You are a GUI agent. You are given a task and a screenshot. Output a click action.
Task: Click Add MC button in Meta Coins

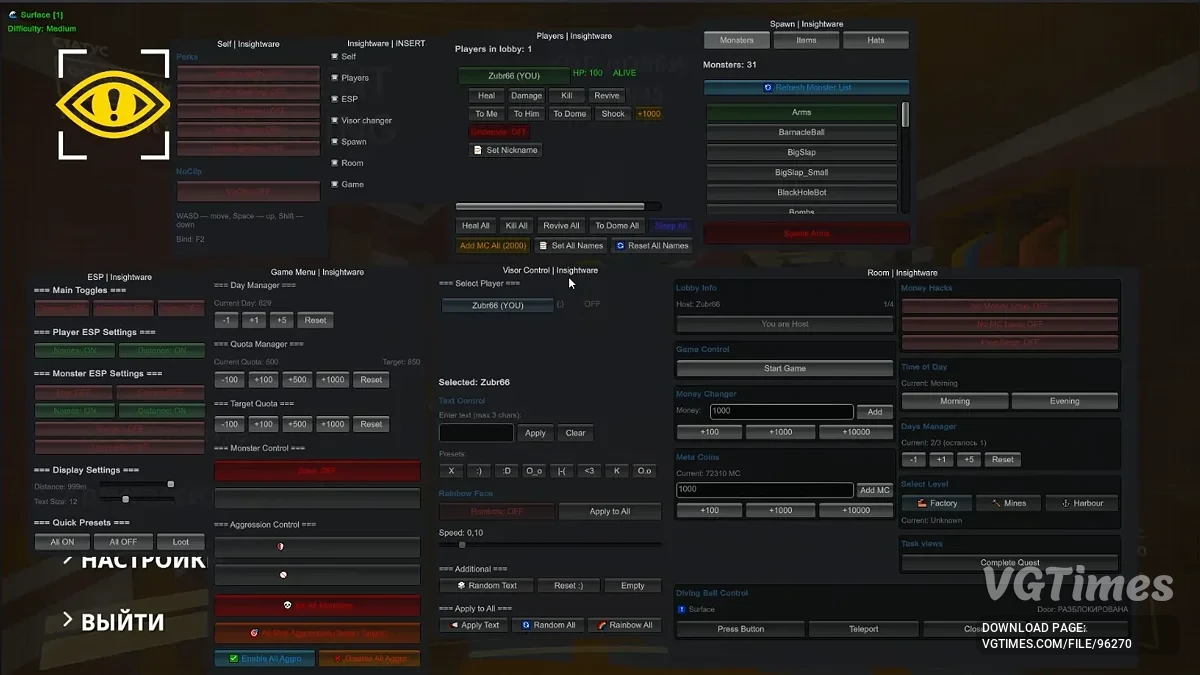[x=875, y=490]
